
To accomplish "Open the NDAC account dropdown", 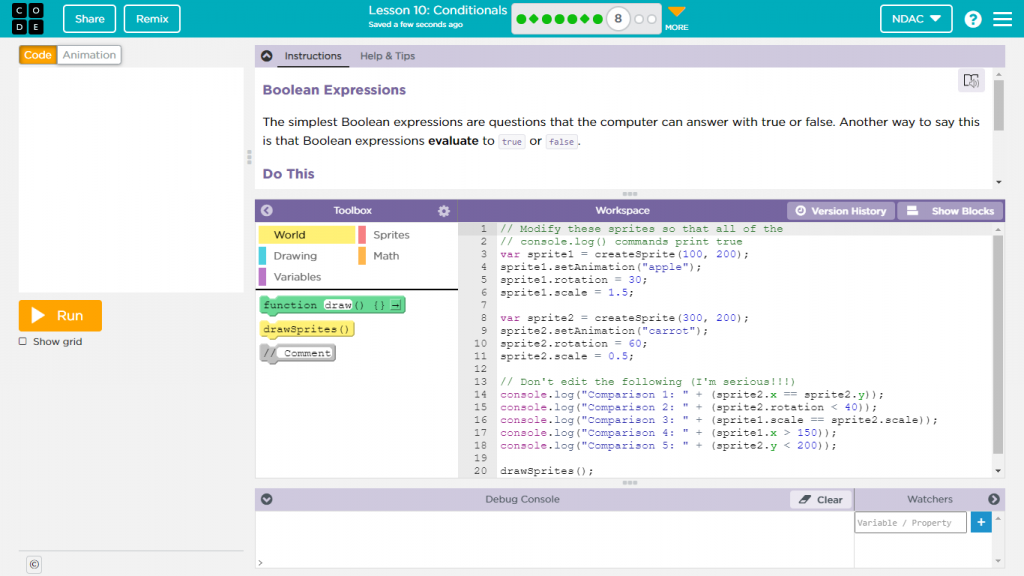I will (x=915, y=19).
